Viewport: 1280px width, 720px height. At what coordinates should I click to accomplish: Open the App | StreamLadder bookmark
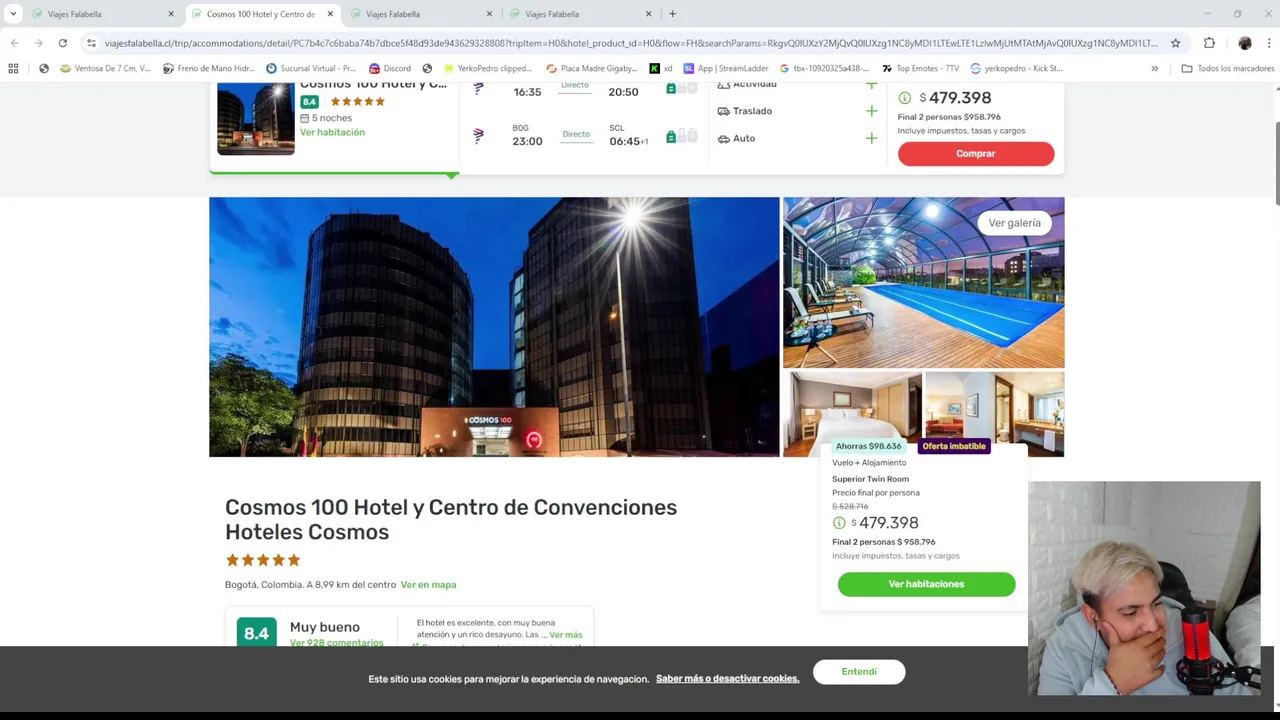726,69
